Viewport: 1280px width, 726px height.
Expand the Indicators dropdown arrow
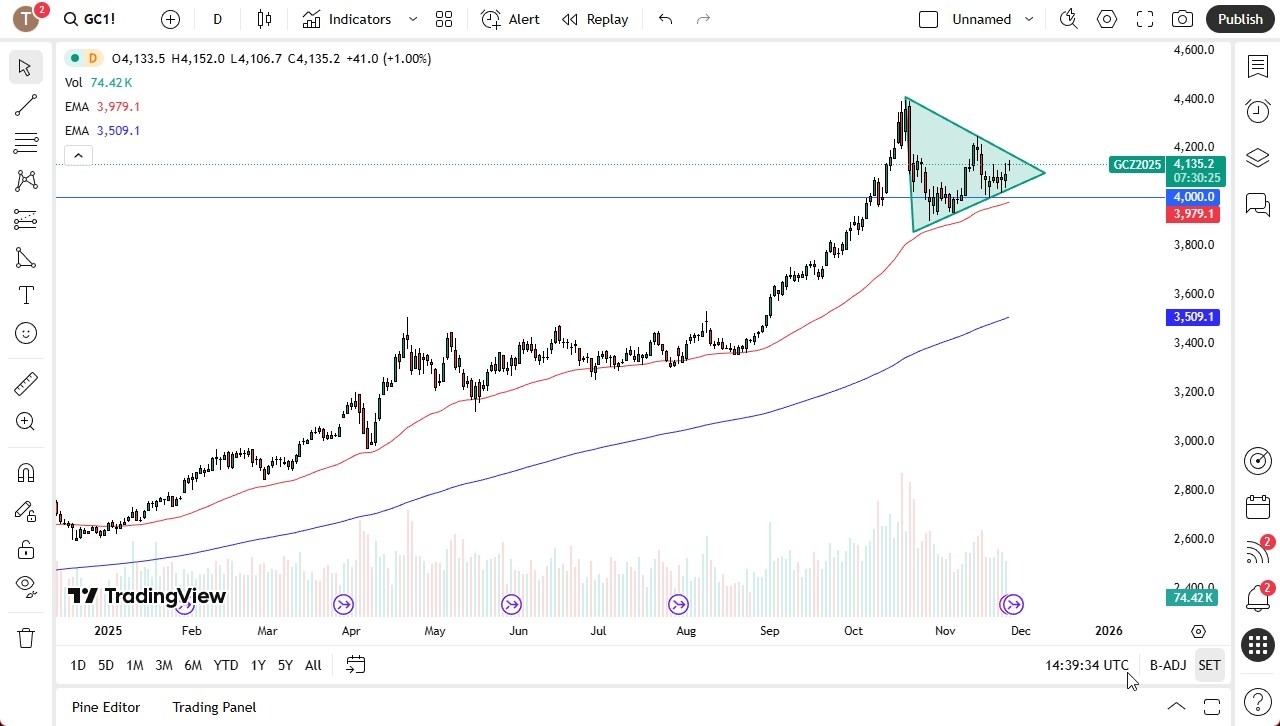(x=411, y=18)
